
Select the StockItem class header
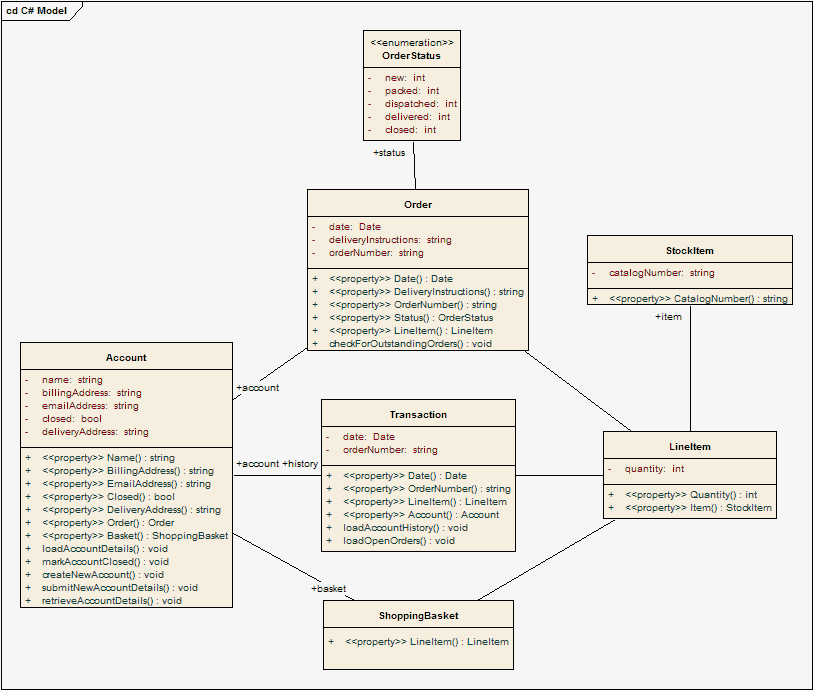point(690,250)
